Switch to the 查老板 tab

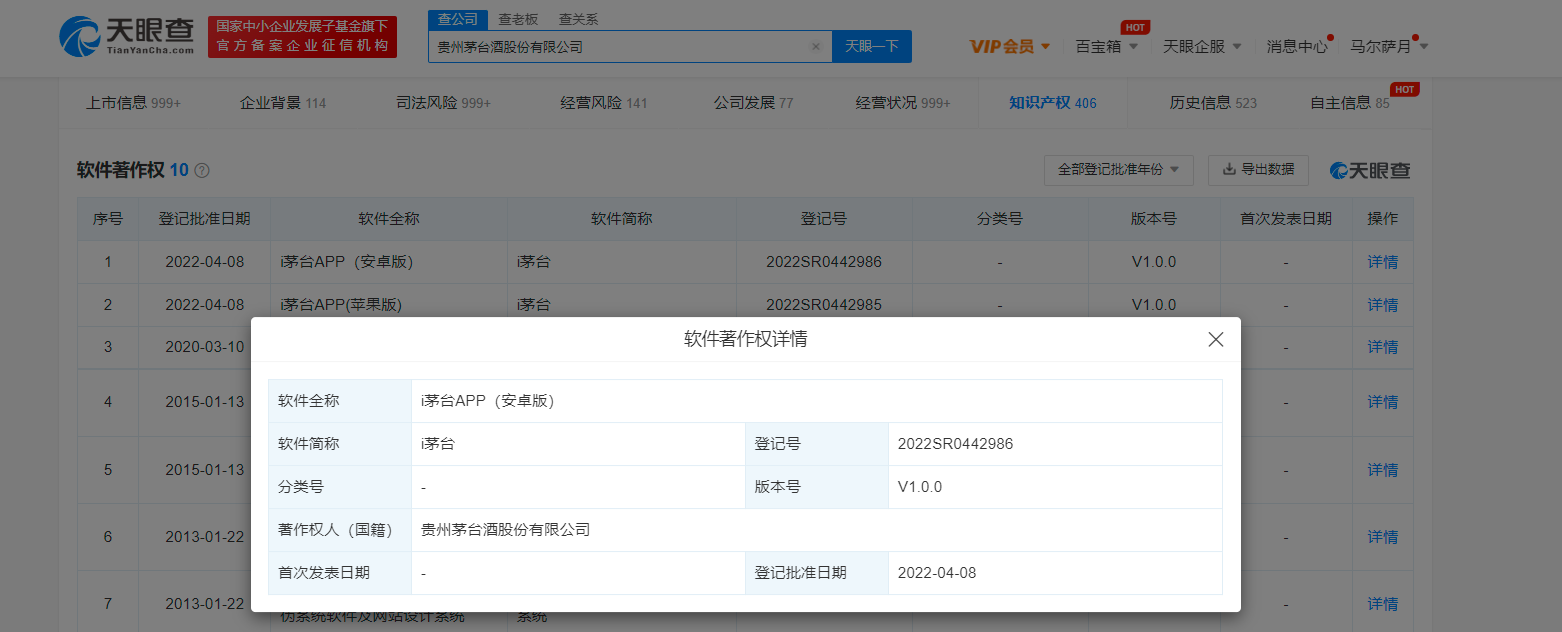click(518, 19)
